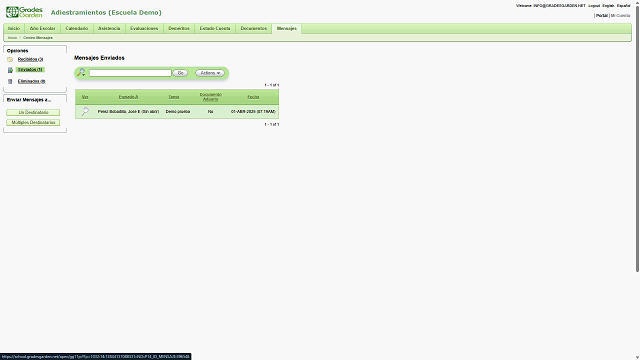Select the 01-ABR-2020 date cell

(x=253, y=111)
